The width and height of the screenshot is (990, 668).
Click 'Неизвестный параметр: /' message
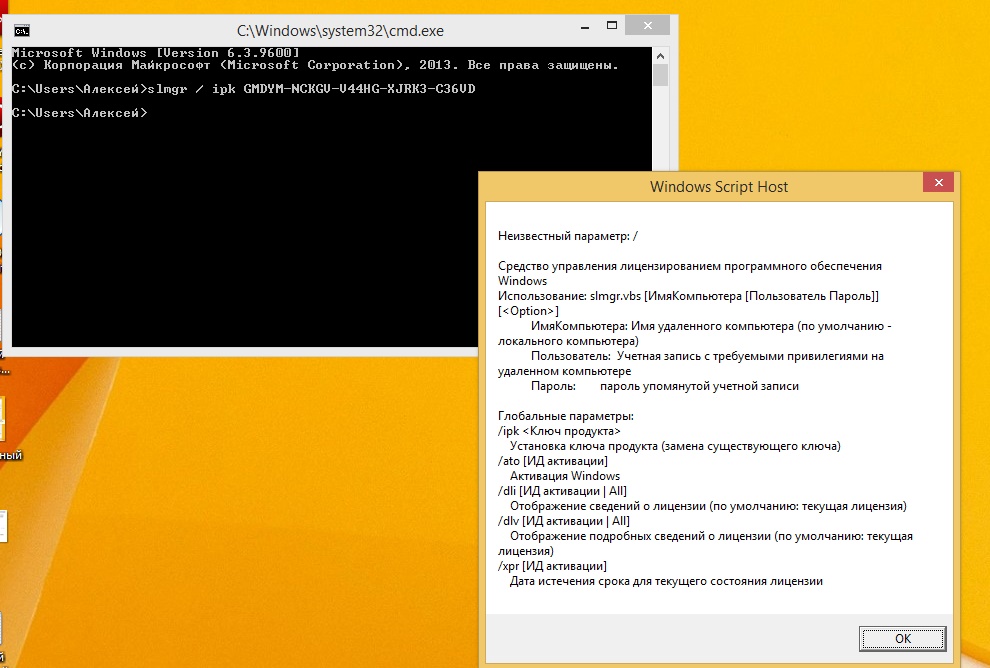coord(568,236)
